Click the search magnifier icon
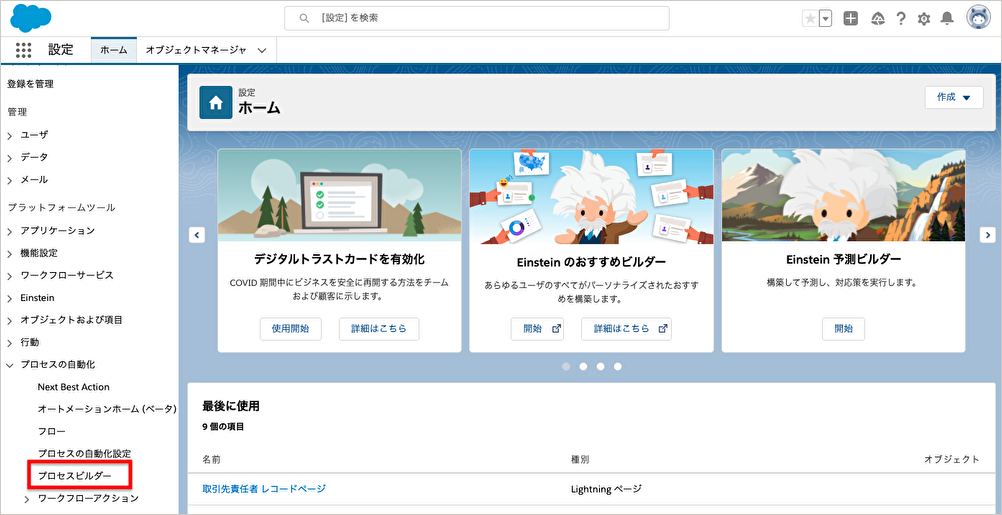 [304, 19]
